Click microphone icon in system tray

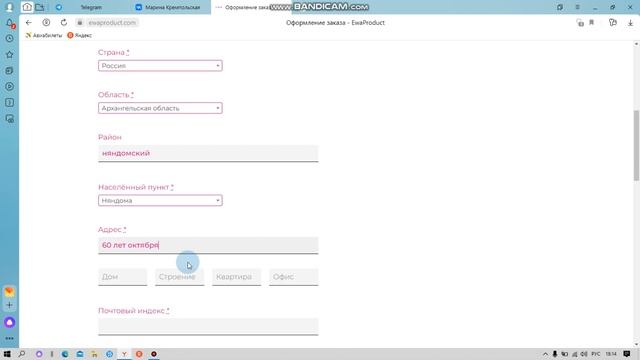point(555,354)
